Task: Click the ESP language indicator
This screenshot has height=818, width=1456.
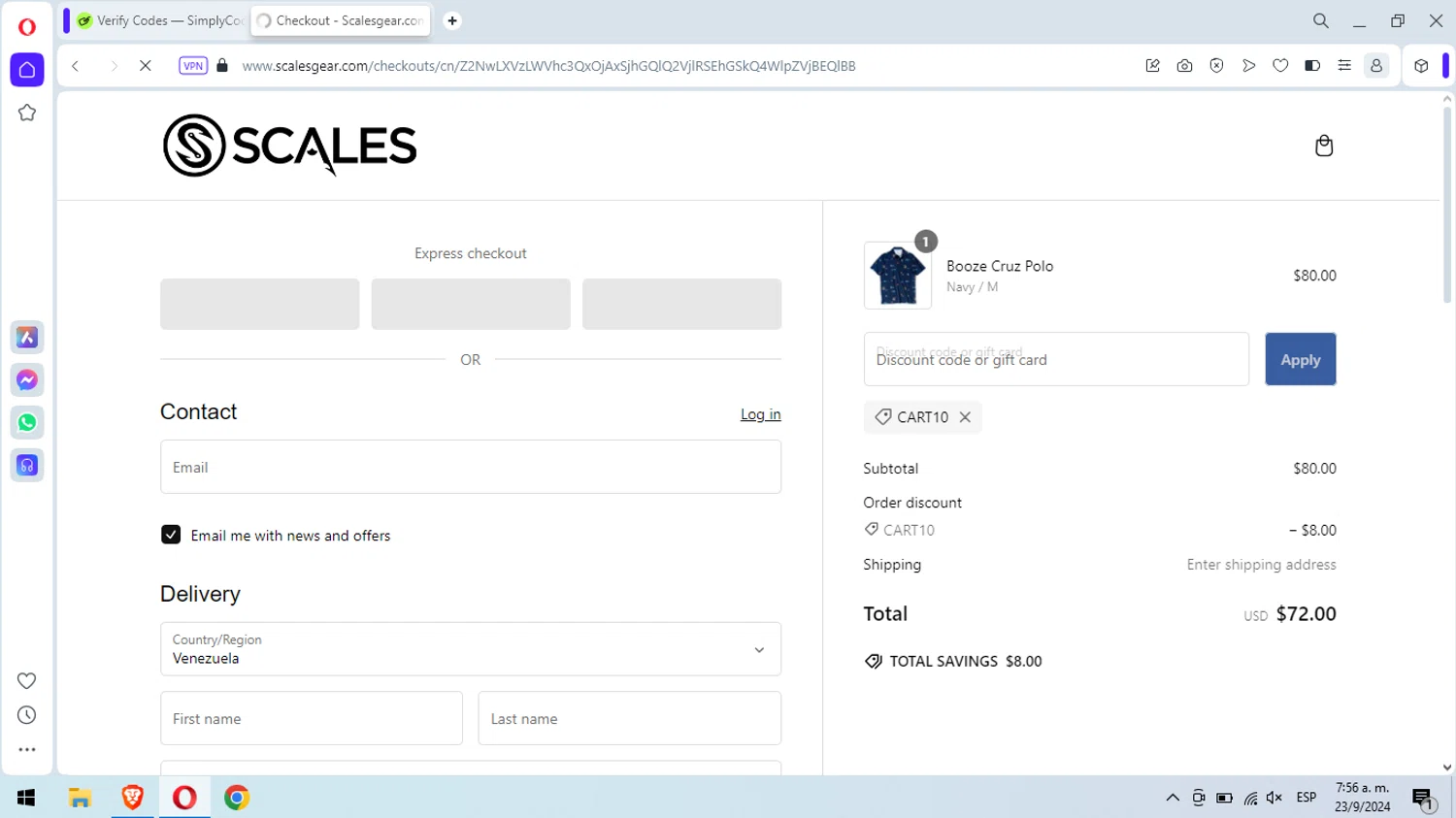Action: pyautogui.click(x=1307, y=798)
